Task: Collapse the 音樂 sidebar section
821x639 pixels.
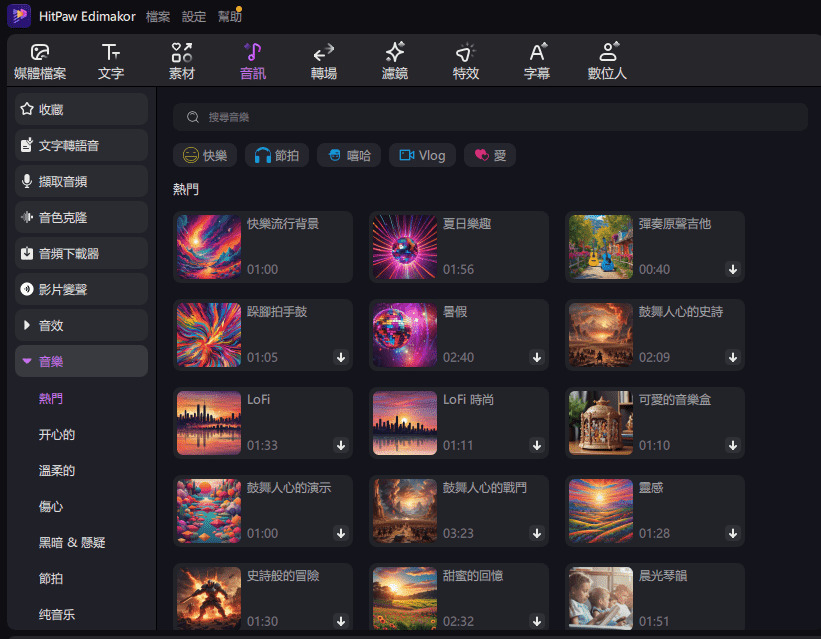Action: pyautogui.click(x=80, y=360)
